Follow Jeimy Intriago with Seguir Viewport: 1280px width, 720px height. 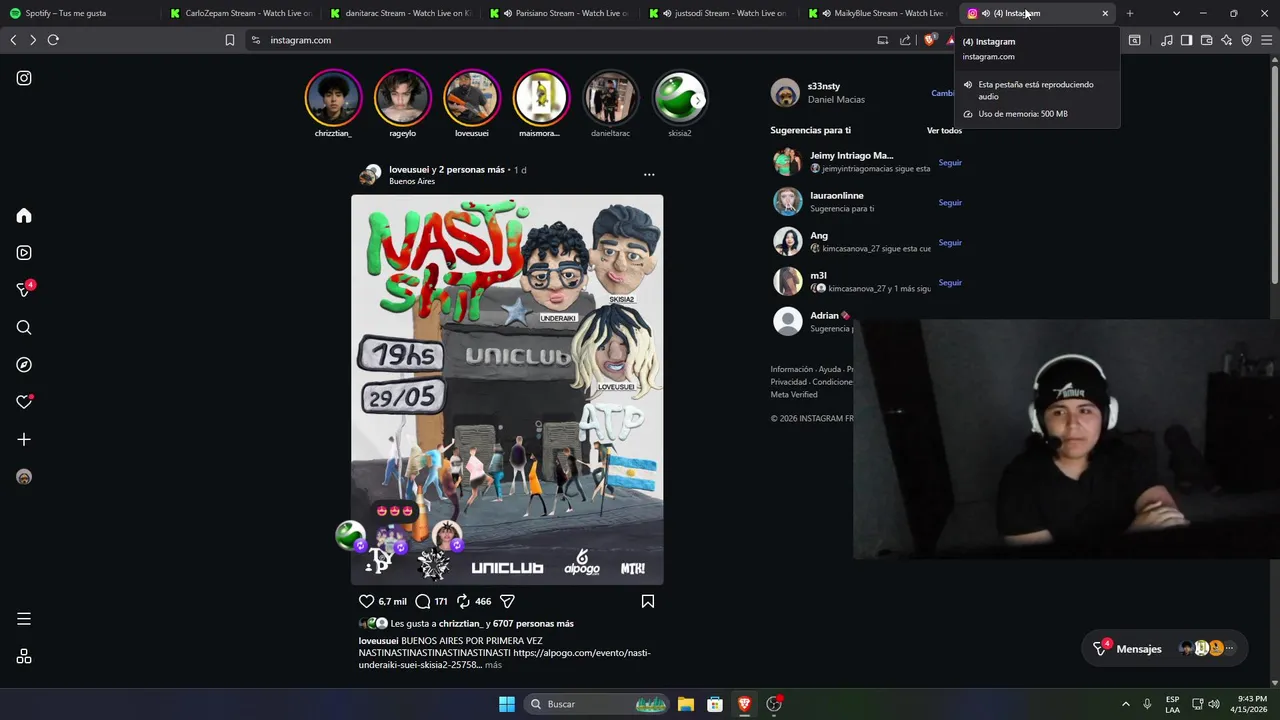coord(950,162)
